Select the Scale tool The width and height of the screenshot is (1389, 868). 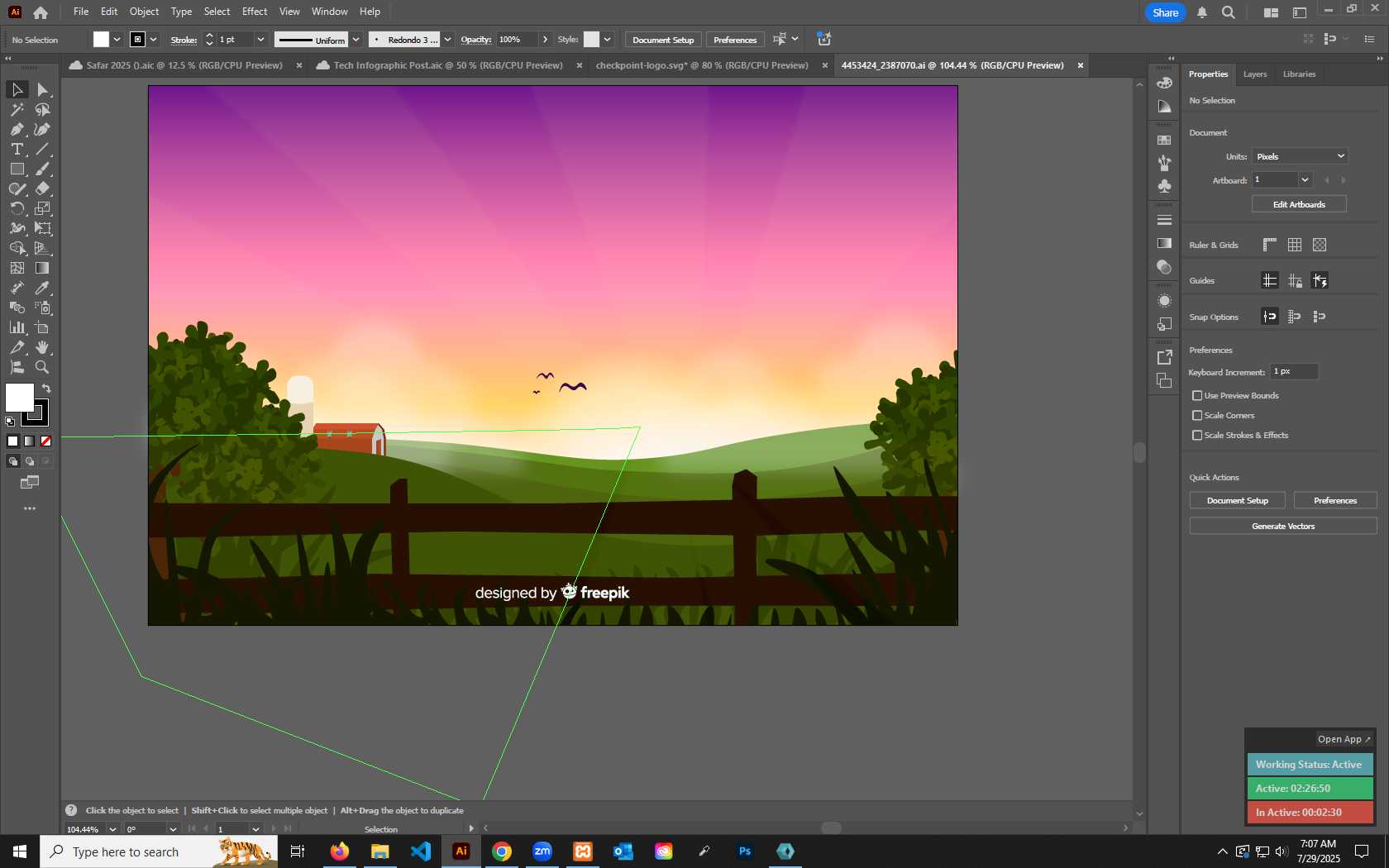coord(42,208)
